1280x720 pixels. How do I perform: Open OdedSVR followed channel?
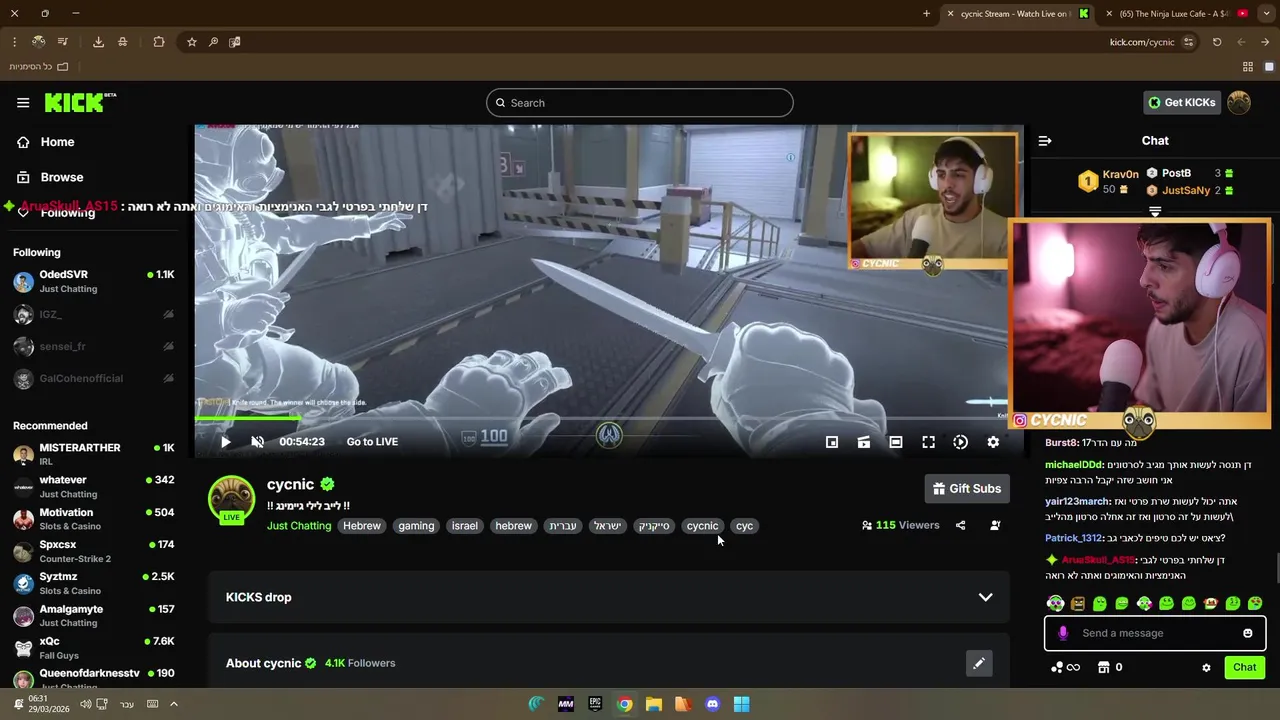click(94, 281)
